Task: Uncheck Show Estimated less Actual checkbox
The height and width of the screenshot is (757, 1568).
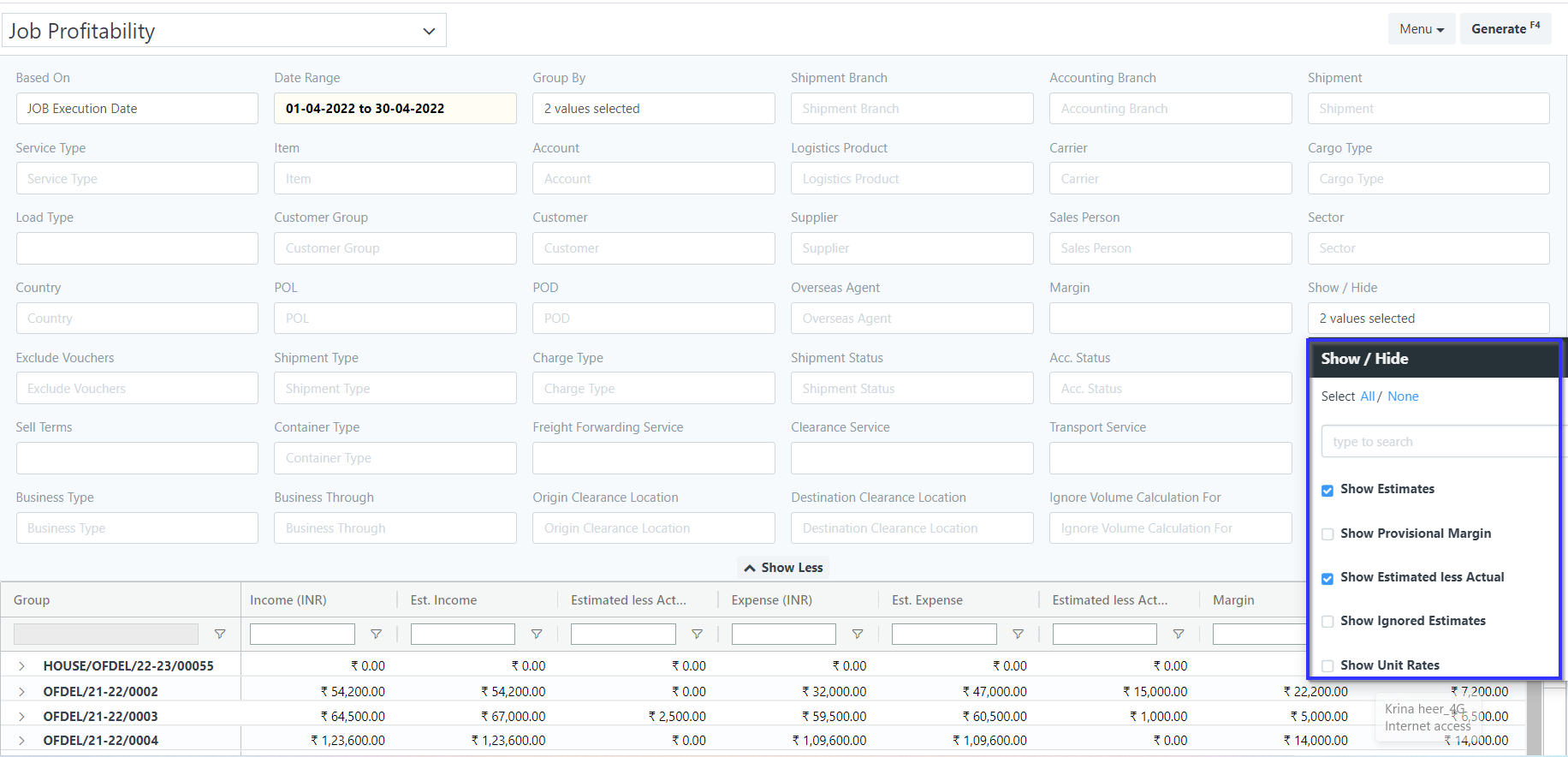Action: pos(1327,579)
